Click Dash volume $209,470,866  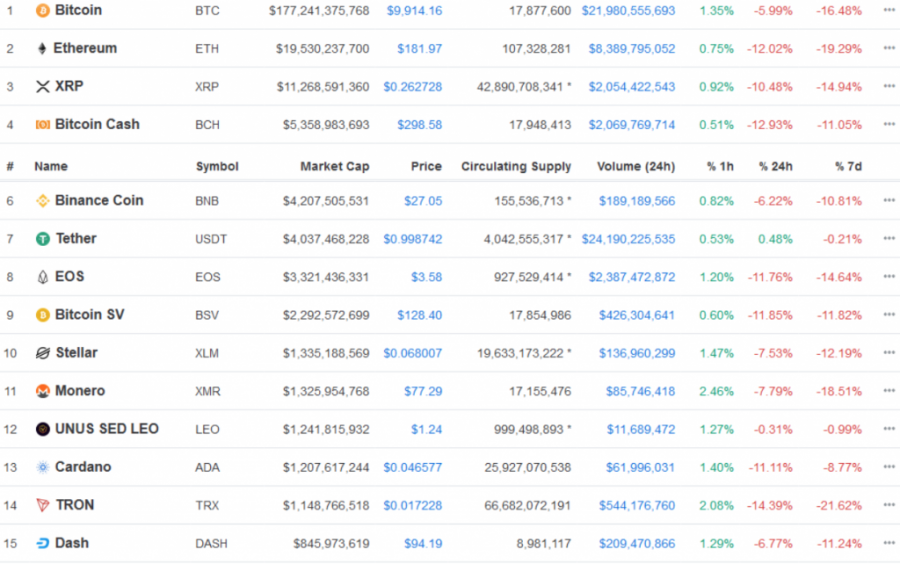coord(637,543)
